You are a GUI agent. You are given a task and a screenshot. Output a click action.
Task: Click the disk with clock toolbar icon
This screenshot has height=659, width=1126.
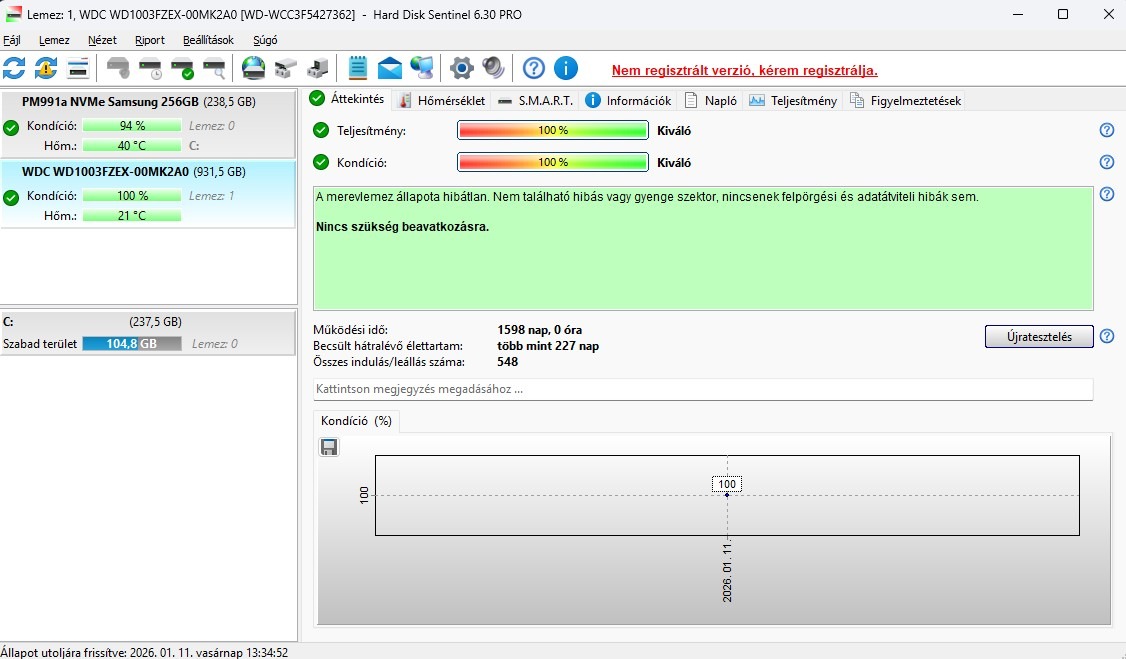click(150, 68)
